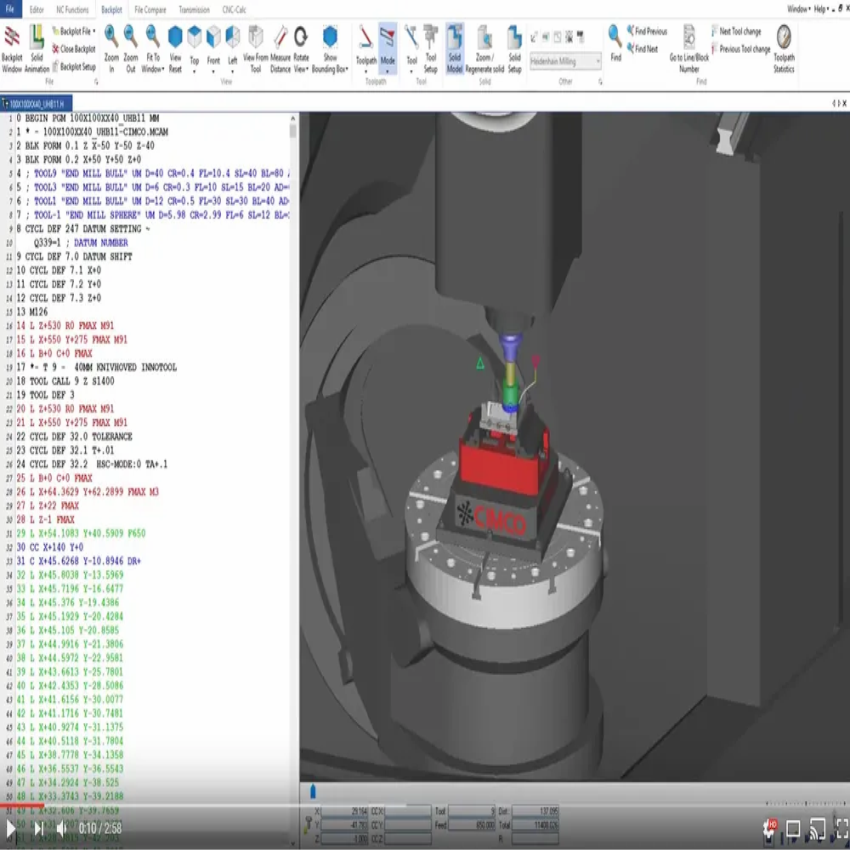
Task: Toggle the toolpath Mode button
Action: click(x=388, y=48)
